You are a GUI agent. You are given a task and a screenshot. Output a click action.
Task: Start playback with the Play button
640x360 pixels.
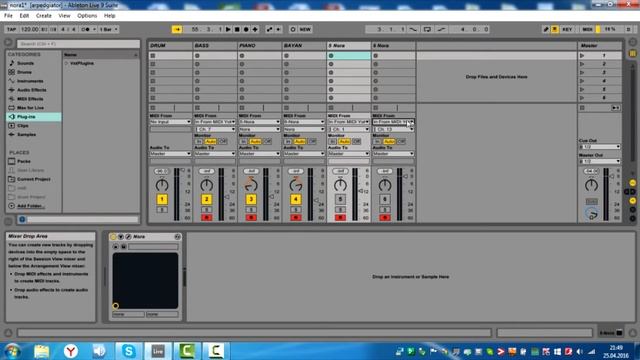228,29
